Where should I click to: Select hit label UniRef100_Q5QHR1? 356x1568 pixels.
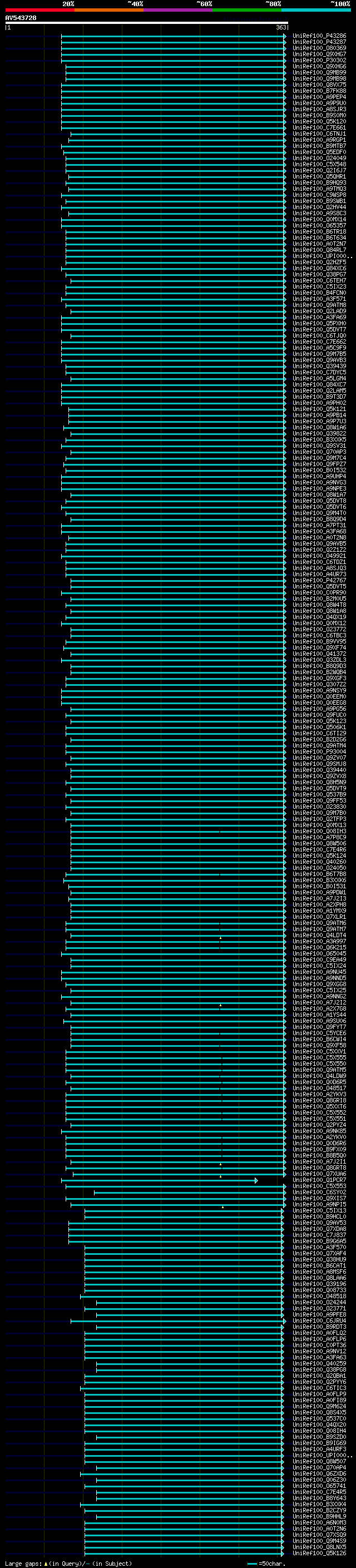319,176
